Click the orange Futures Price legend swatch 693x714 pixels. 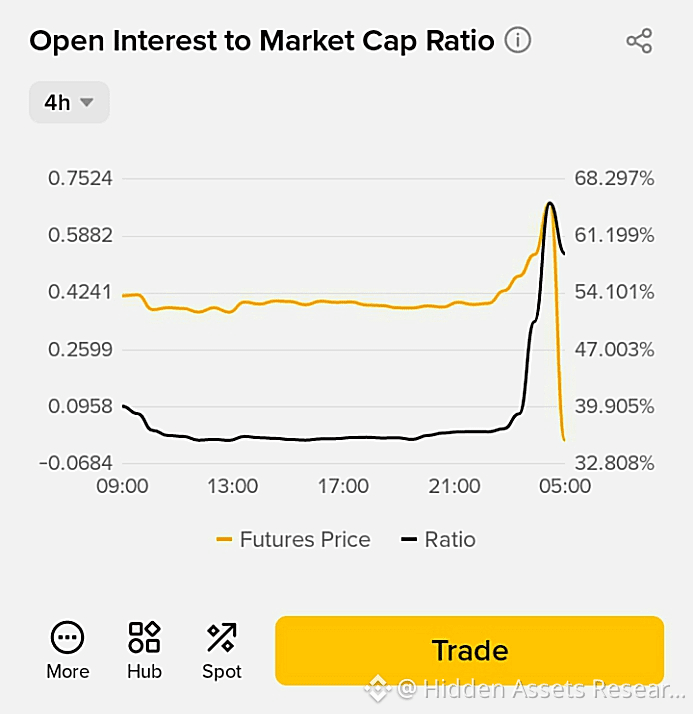(x=224, y=540)
